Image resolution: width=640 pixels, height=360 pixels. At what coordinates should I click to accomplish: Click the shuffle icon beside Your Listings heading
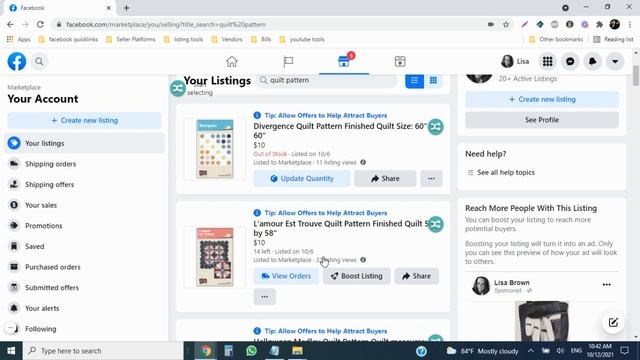(x=178, y=88)
